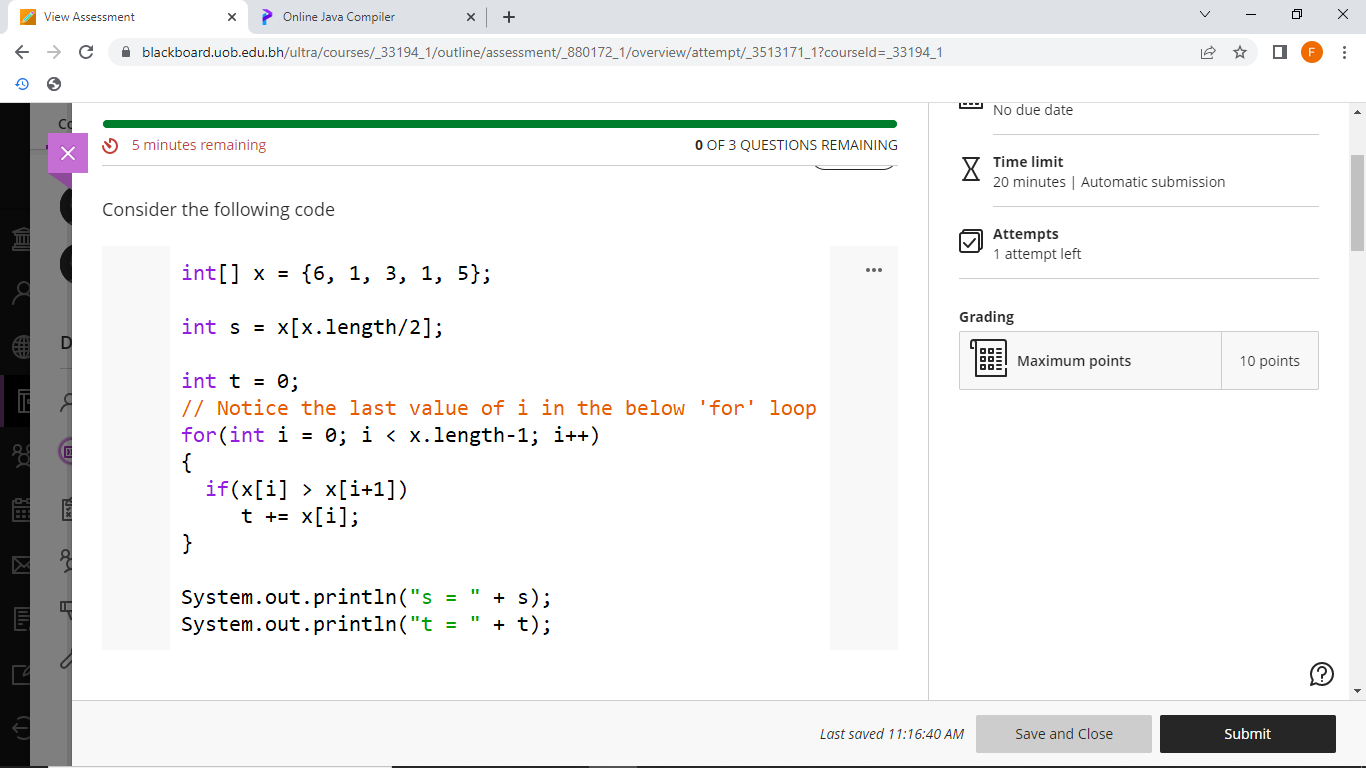Screen dimensions: 1366x768
Task: Click '1 attempt left' text
Action: 1037,254
